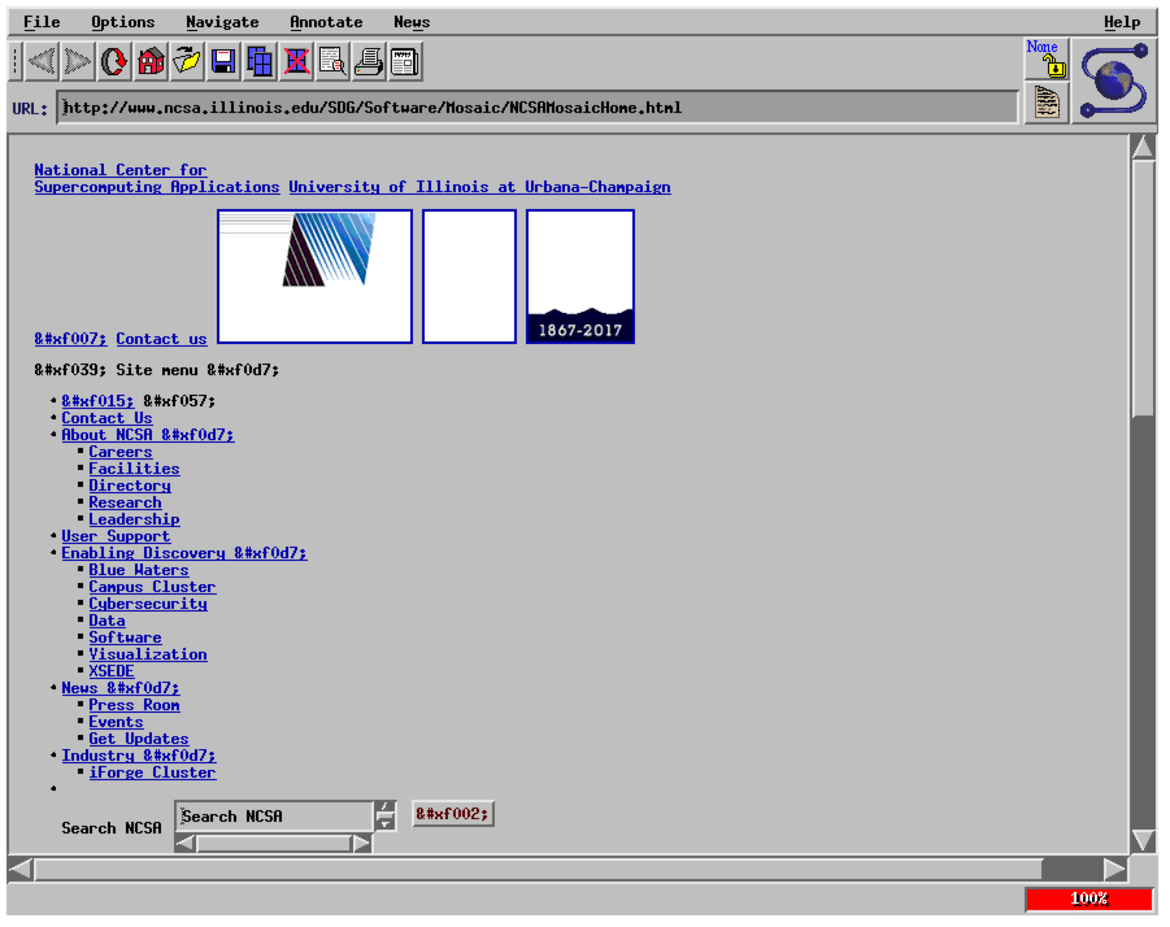
Task: Open the Data link
Action: coord(107,621)
